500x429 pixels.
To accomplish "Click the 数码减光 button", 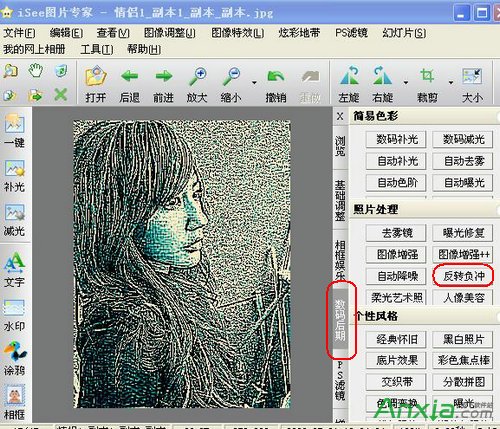I will [x=463, y=139].
